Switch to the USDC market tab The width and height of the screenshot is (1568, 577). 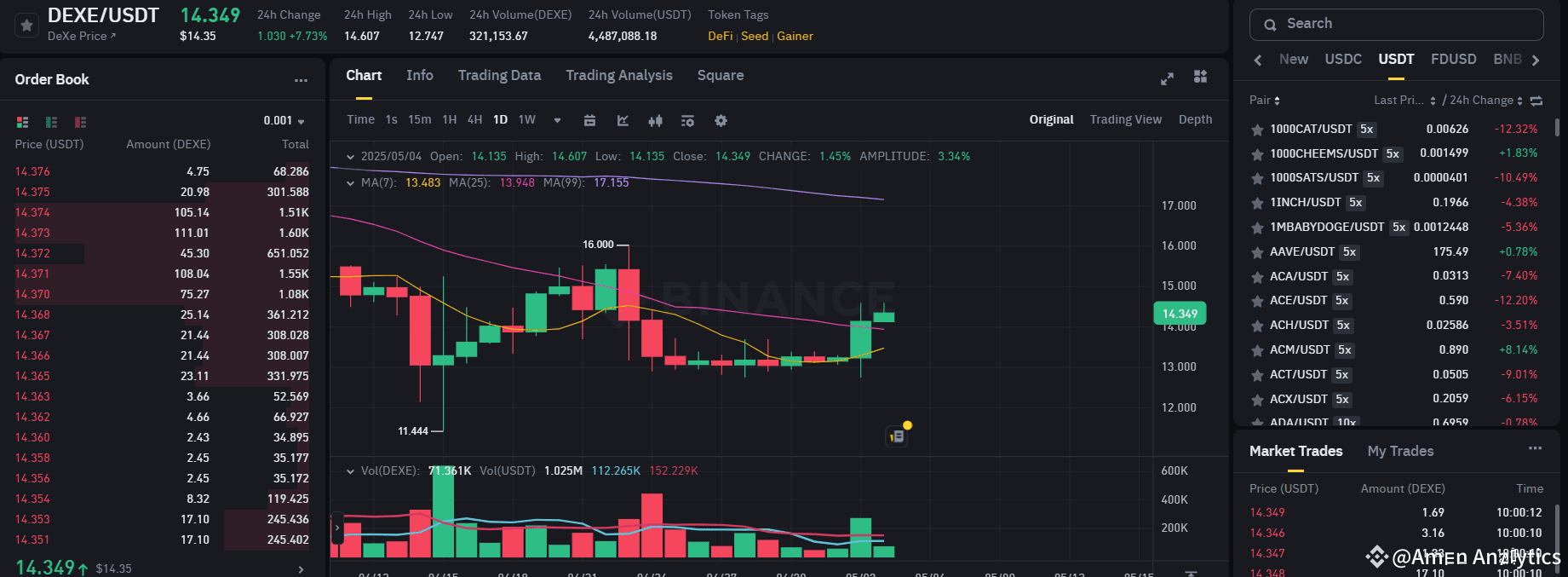coord(1343,60)
